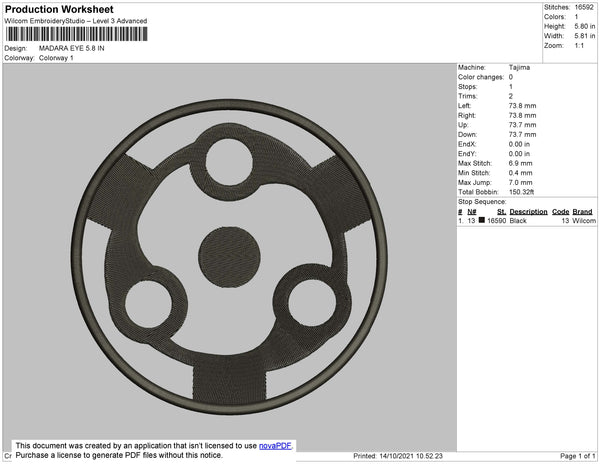Click the Brand column header
The width and height of the screenshot is (600, 464).
coord(583,212)
